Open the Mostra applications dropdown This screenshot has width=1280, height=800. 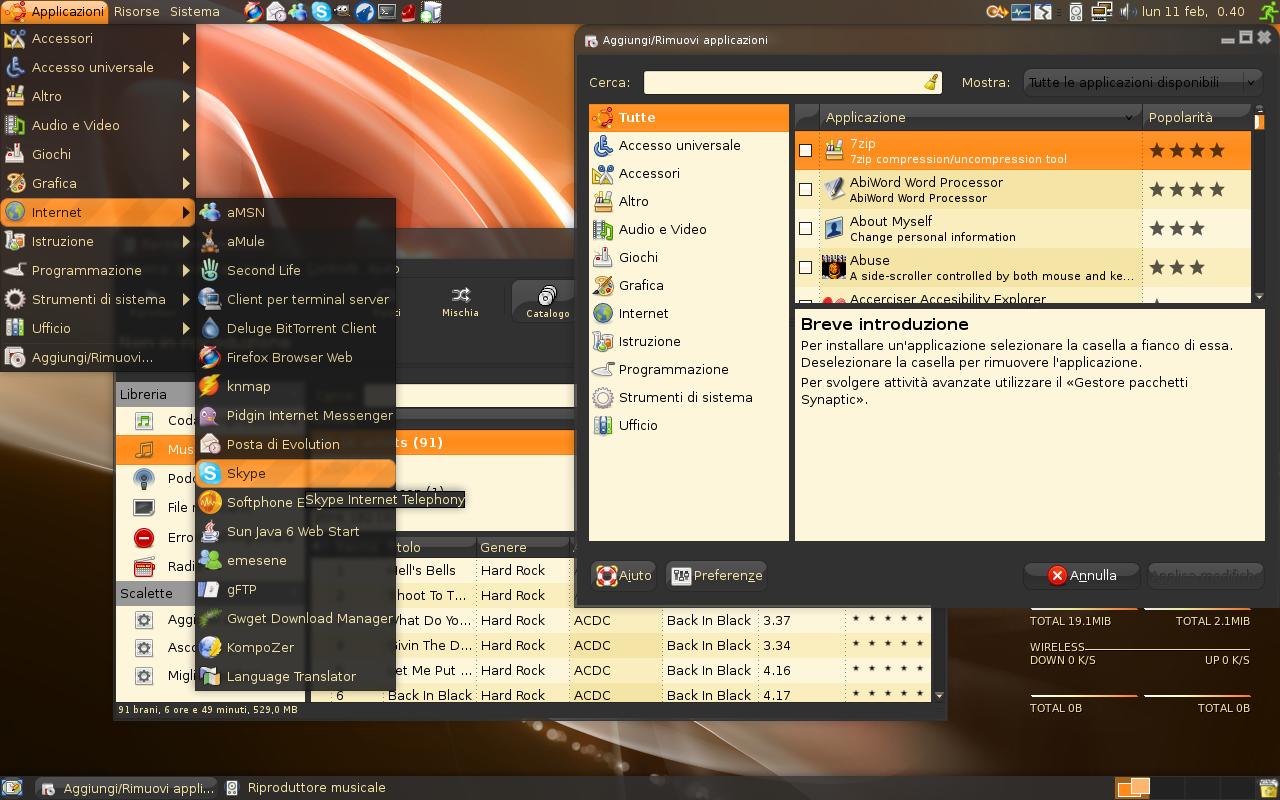click(1142, 82)
